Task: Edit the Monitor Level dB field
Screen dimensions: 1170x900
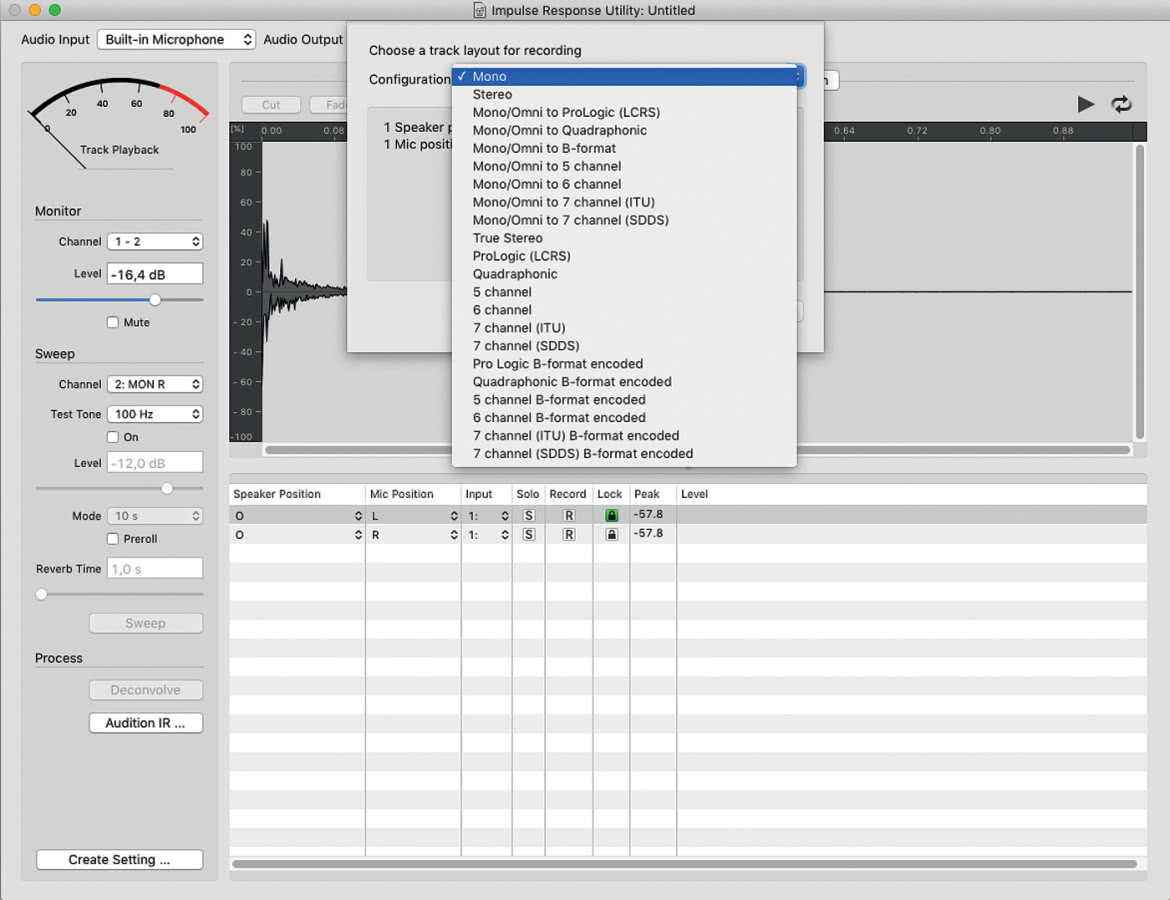Action: (x=155, y=275)
